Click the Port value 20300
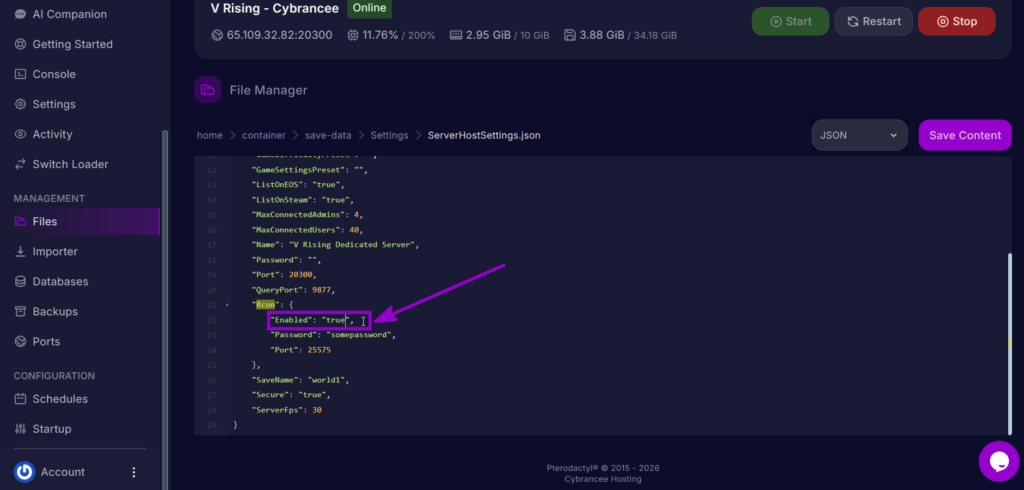 coord(300,275)
